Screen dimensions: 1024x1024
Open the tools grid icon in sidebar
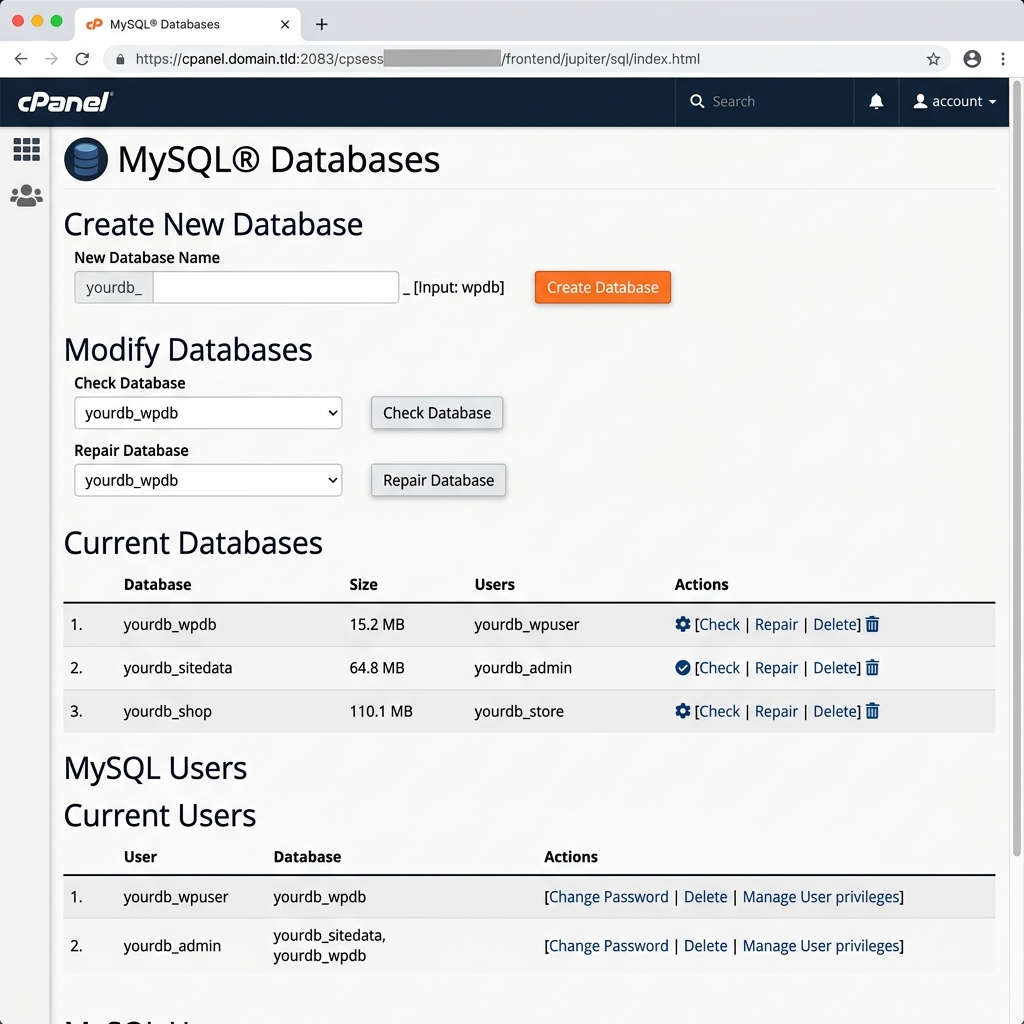coord(26,150)
